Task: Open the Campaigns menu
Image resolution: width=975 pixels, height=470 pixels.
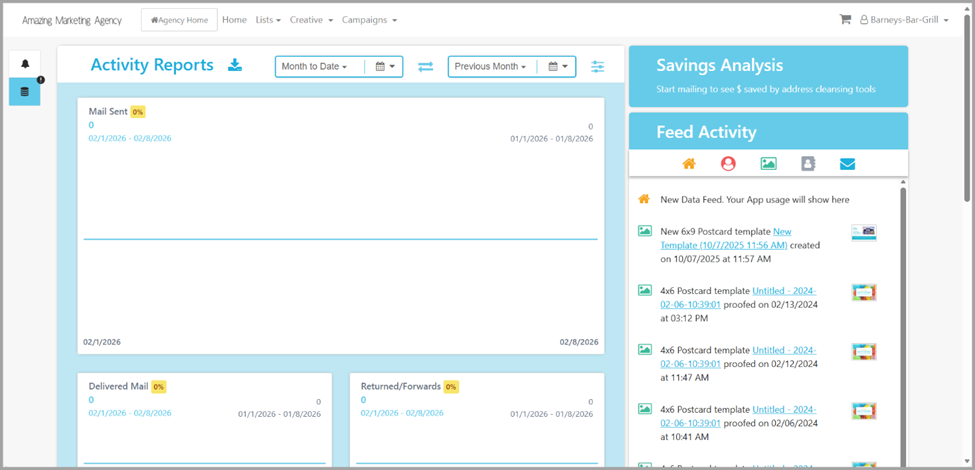Action: tap(369, 20)
